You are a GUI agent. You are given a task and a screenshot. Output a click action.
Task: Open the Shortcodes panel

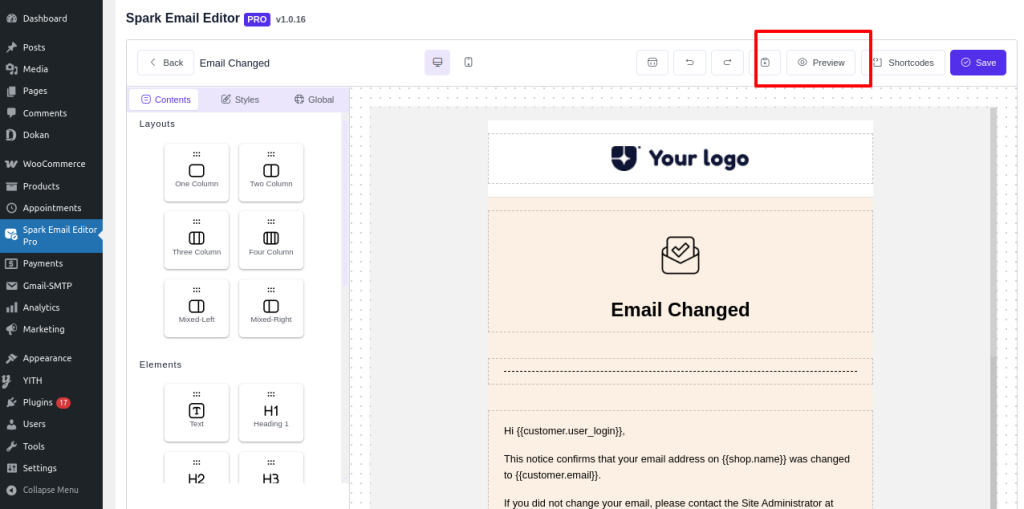903,62
